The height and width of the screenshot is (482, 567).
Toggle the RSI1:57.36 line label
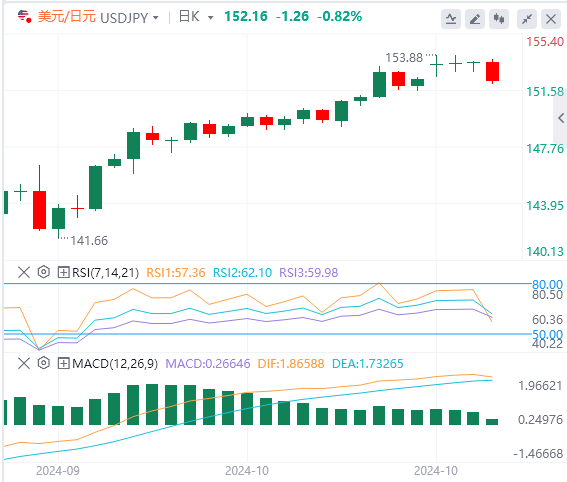[175, 273]
